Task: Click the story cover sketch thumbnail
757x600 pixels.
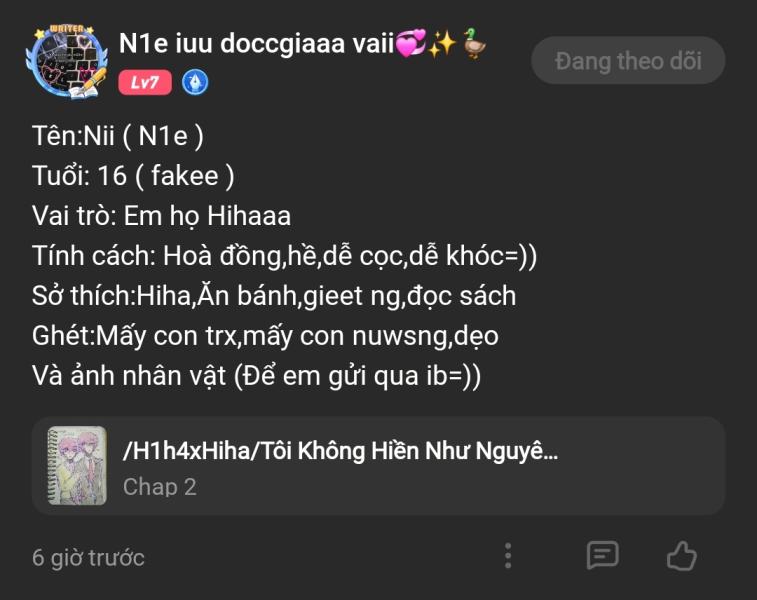Action: point(77,465)
